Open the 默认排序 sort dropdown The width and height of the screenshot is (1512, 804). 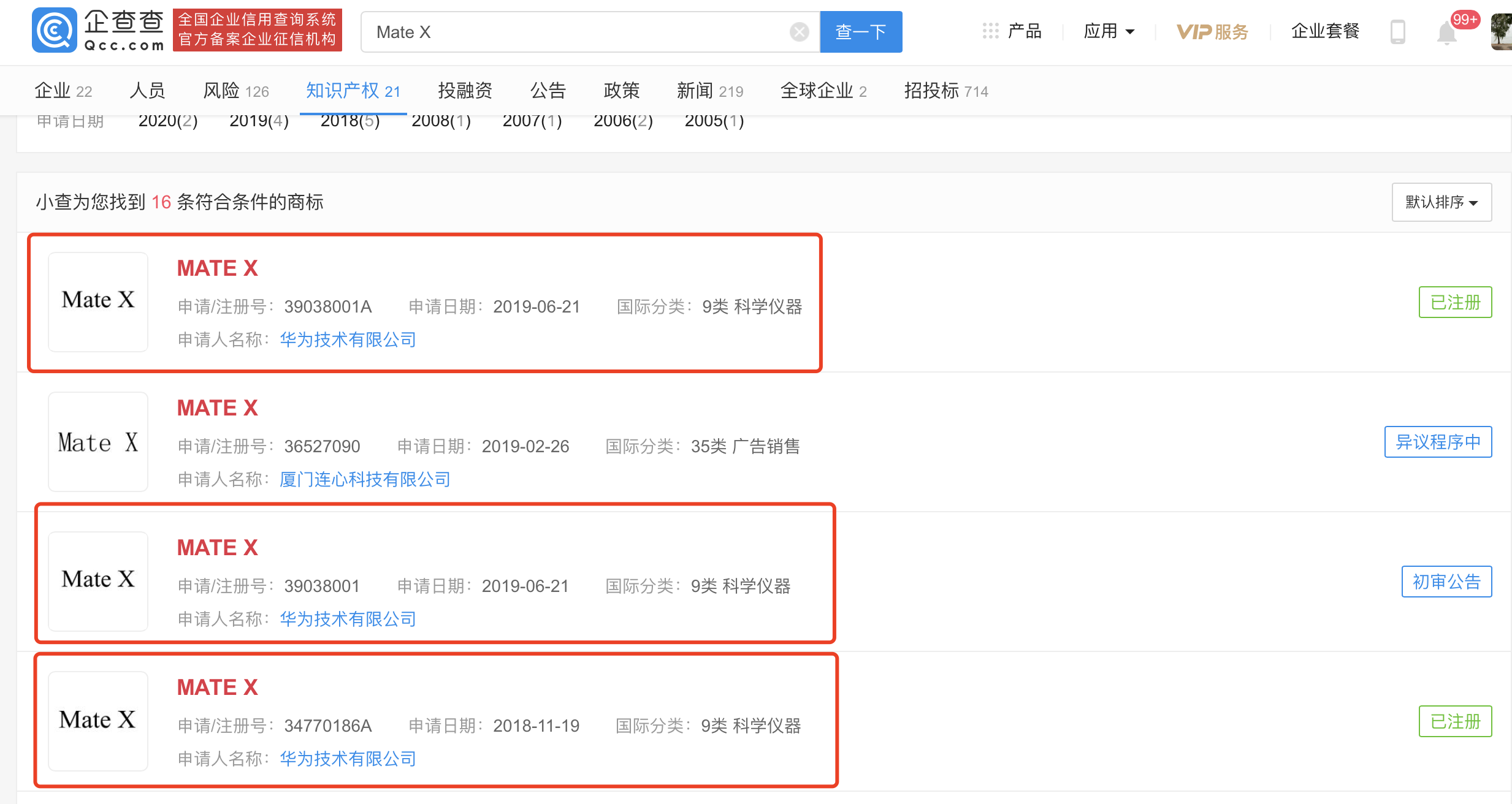pyautogui.click(x=1441, y=202)
